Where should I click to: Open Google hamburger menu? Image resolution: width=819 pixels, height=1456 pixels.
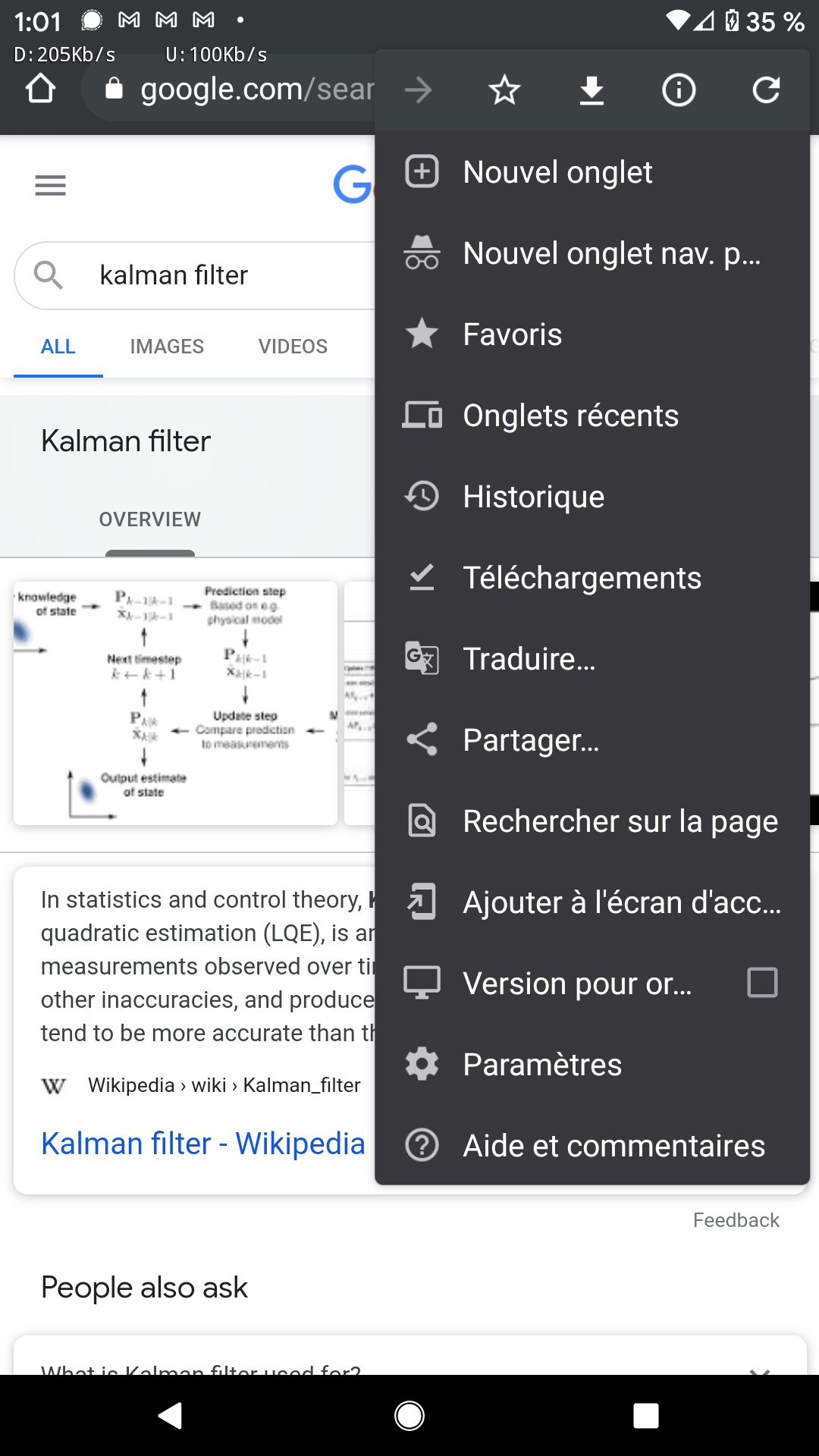[50, 185]
